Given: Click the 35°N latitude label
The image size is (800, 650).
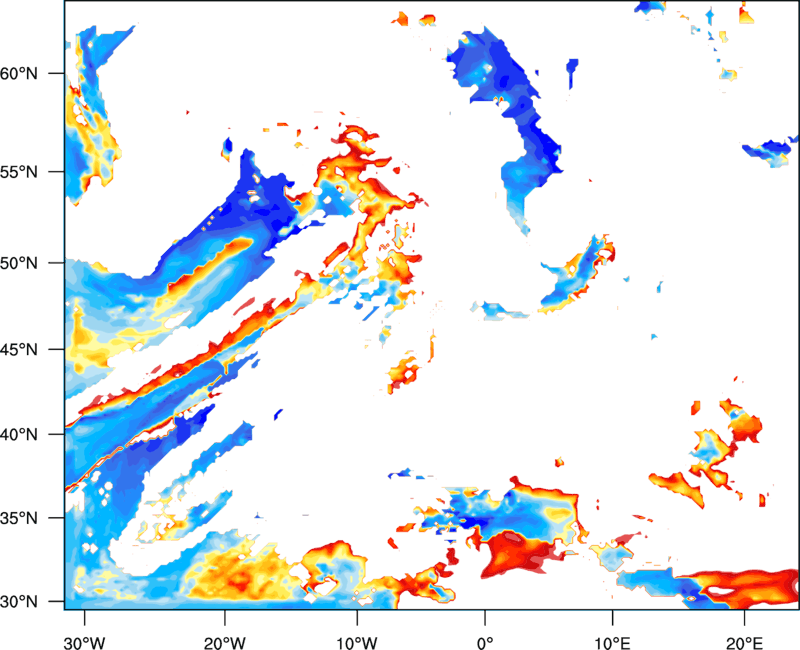Looking at the screenshot, I should pos(19,518).
